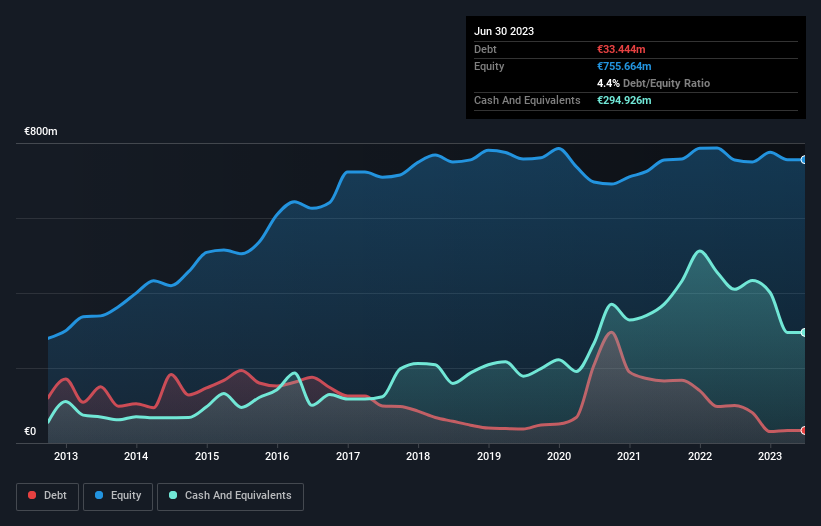
Task: Click the 2021 x-axis label
Action: (x=629, y=457)
